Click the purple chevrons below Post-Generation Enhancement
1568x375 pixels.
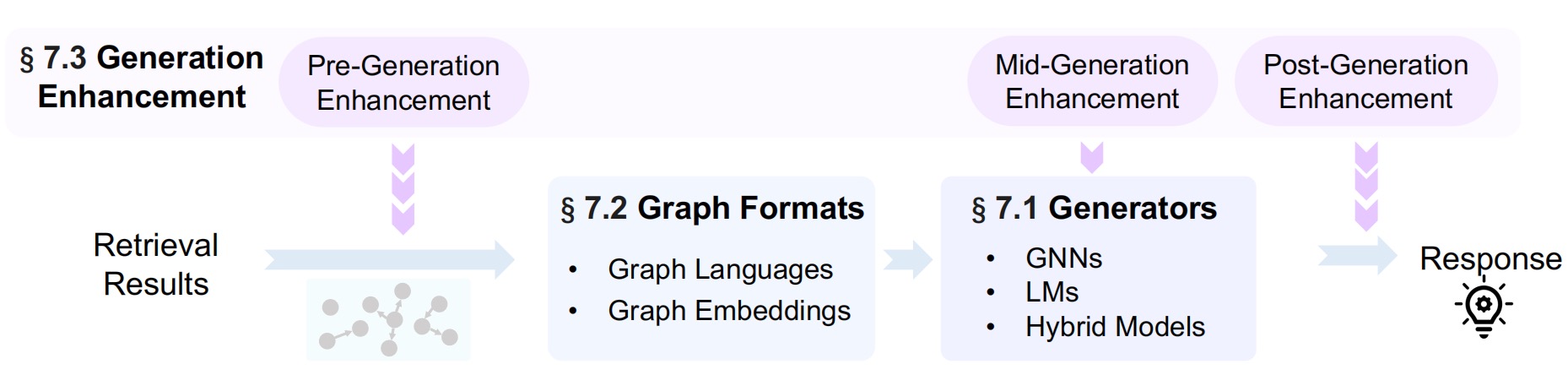(1365, 187)
